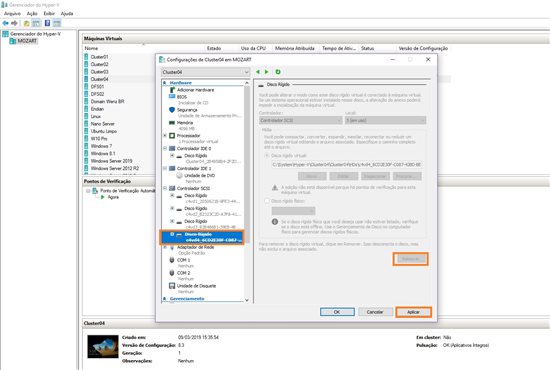Click the Forward arrow in main toolbar
The height and width of the screenshot is (370, 550).
pyautogui.click(x=14, y=23)
